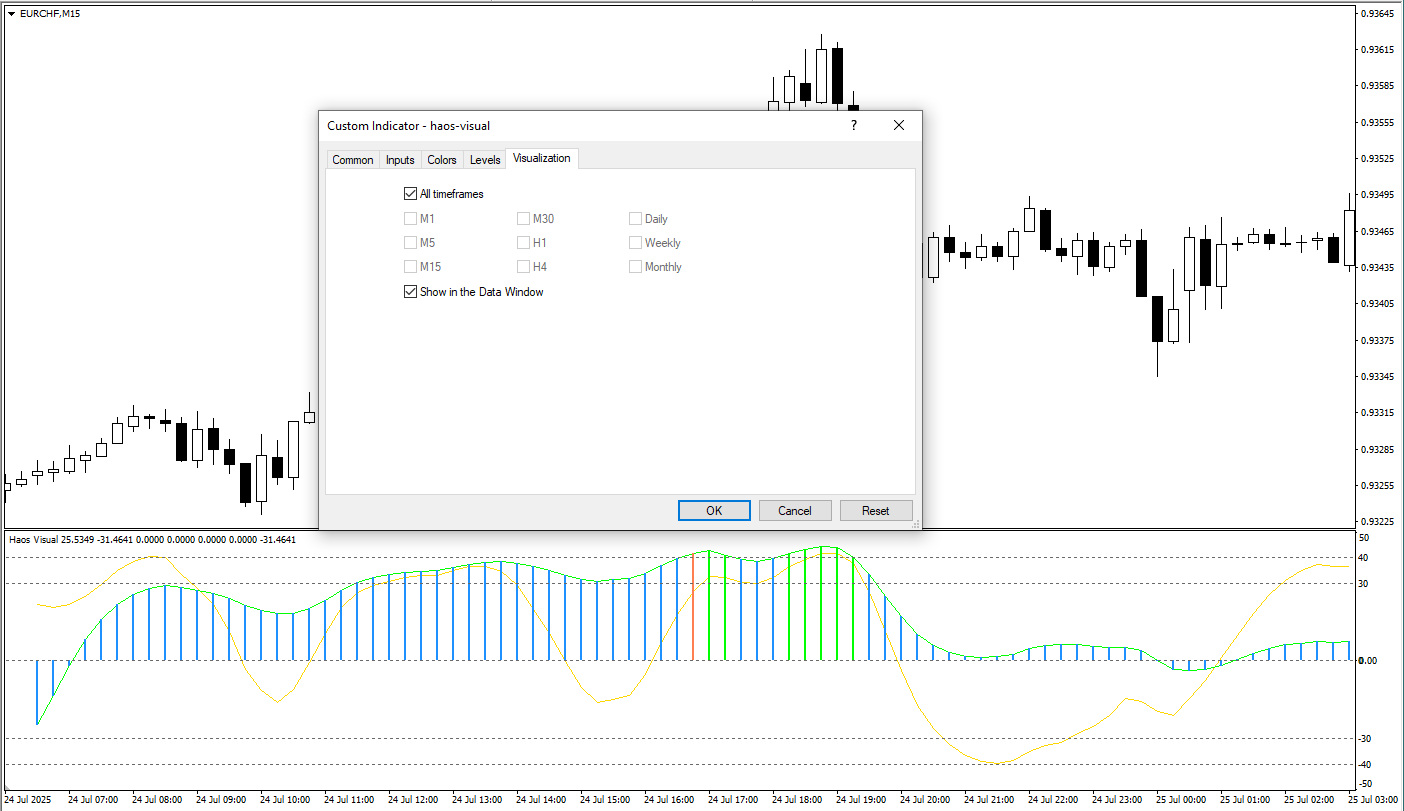Click the Reset button
The width and height of the screenshot is (1404, 811).
(875, 511)
